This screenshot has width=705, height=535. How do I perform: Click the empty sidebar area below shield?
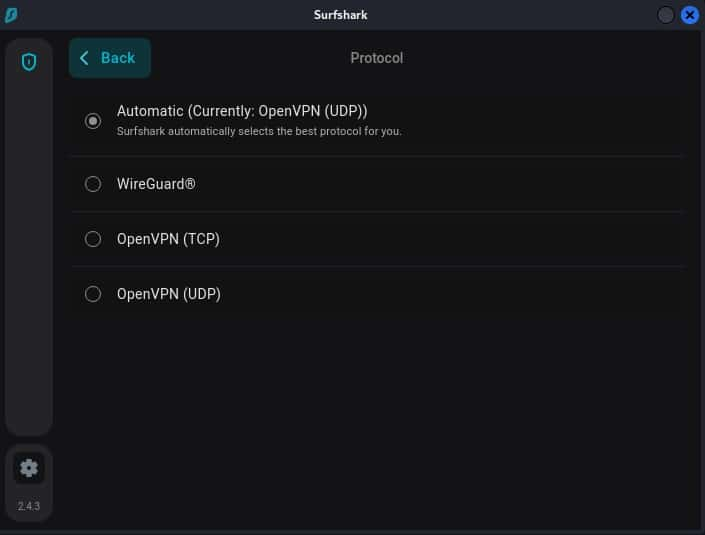[x=29, y=250]
